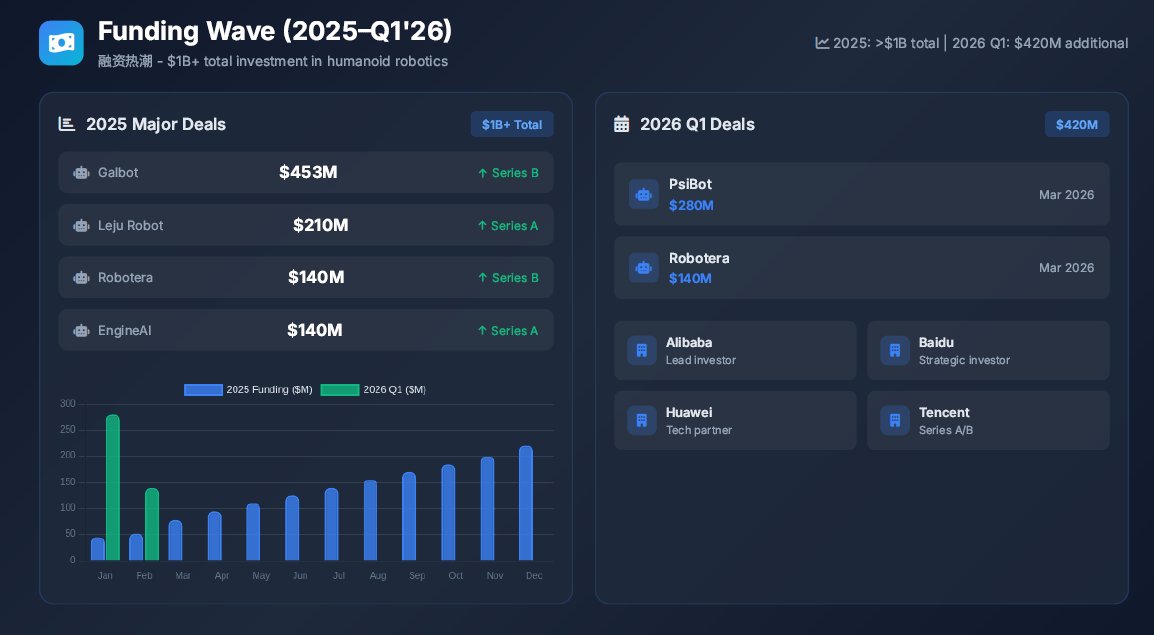Select the Galbot $453M amount
Image resolution: width=1154 pixels, height=635 pixels.
308,172
